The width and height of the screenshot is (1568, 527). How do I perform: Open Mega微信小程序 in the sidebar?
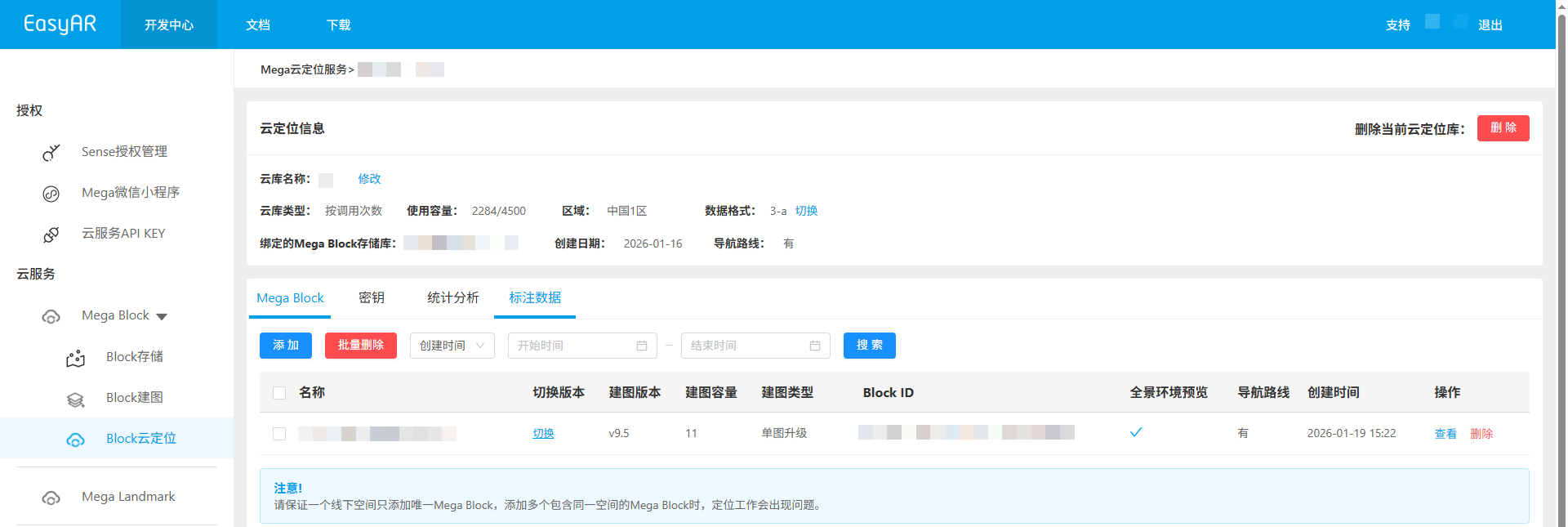point(131,193)
